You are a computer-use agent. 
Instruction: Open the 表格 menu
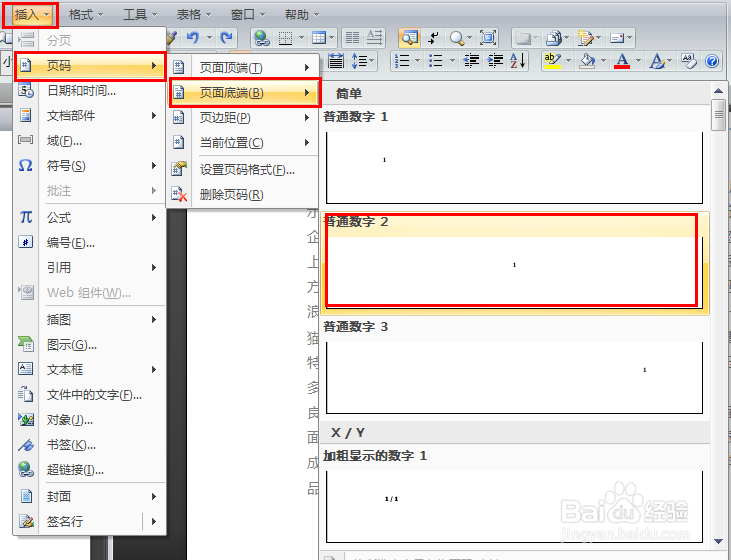[x=193, y=15]
